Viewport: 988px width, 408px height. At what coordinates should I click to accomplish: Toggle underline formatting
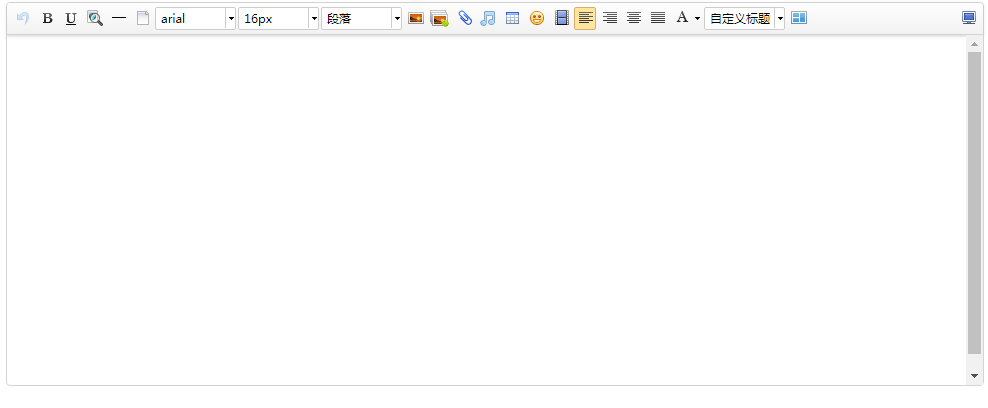pos(71,18)
